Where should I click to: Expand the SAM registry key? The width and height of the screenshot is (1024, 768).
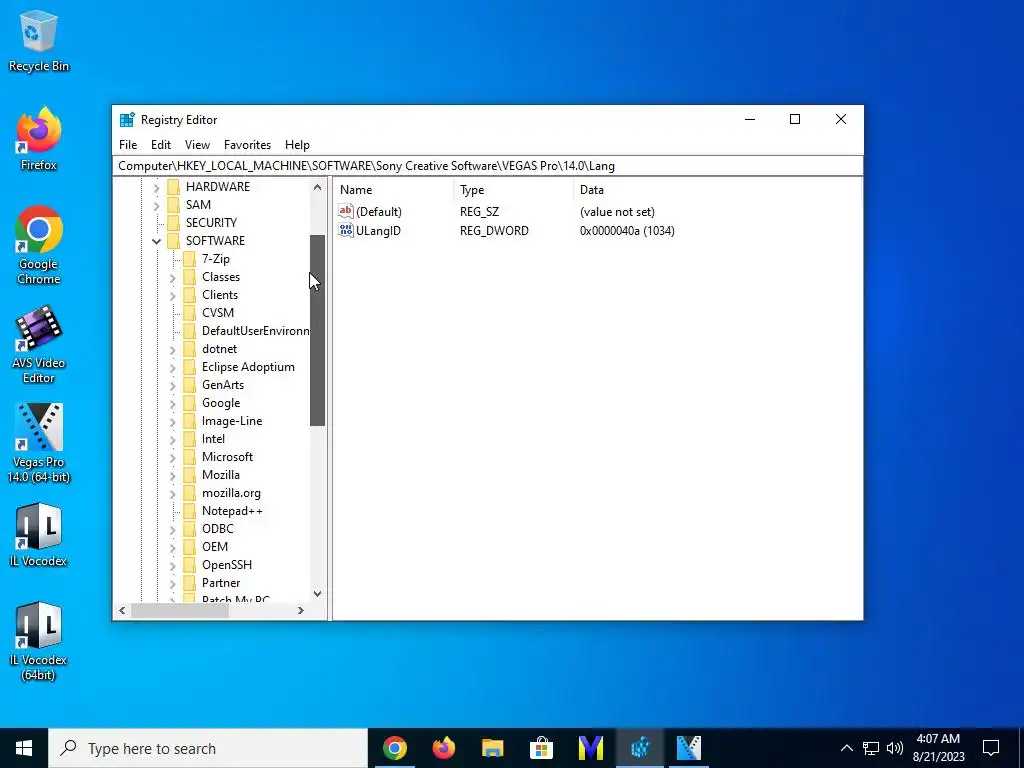click(156, 206)
